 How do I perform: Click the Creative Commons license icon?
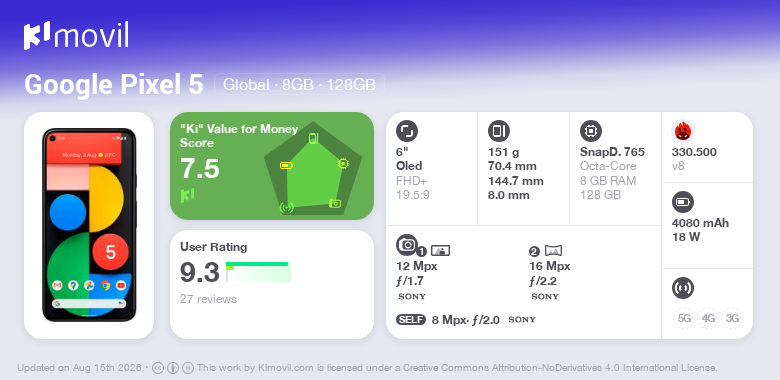click(158, 368)
